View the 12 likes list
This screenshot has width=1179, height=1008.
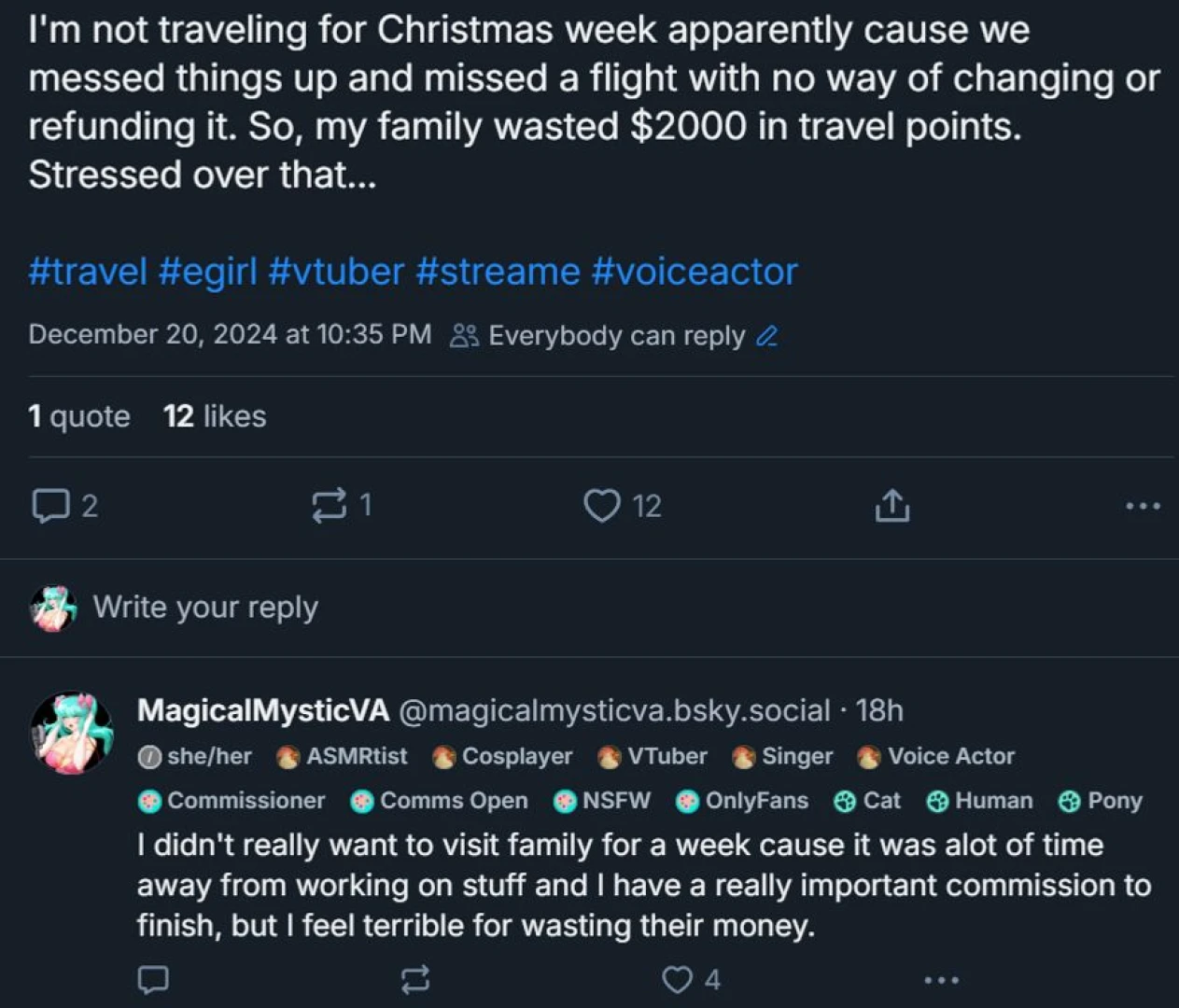(215, 416)
